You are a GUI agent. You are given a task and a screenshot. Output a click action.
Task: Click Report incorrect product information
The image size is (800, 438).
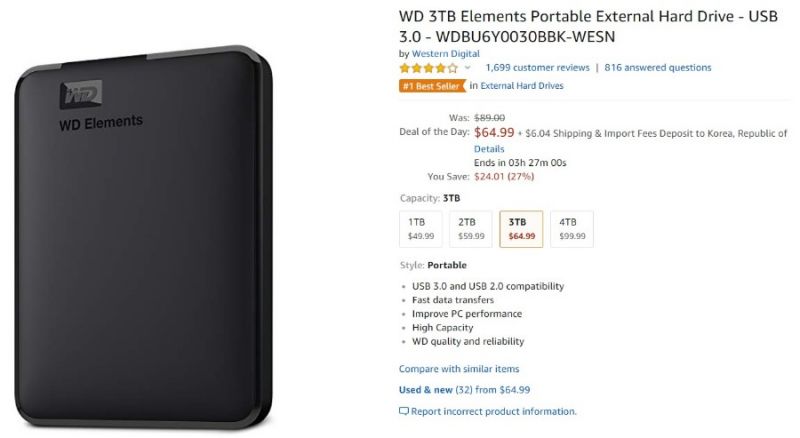coord(494,411)
